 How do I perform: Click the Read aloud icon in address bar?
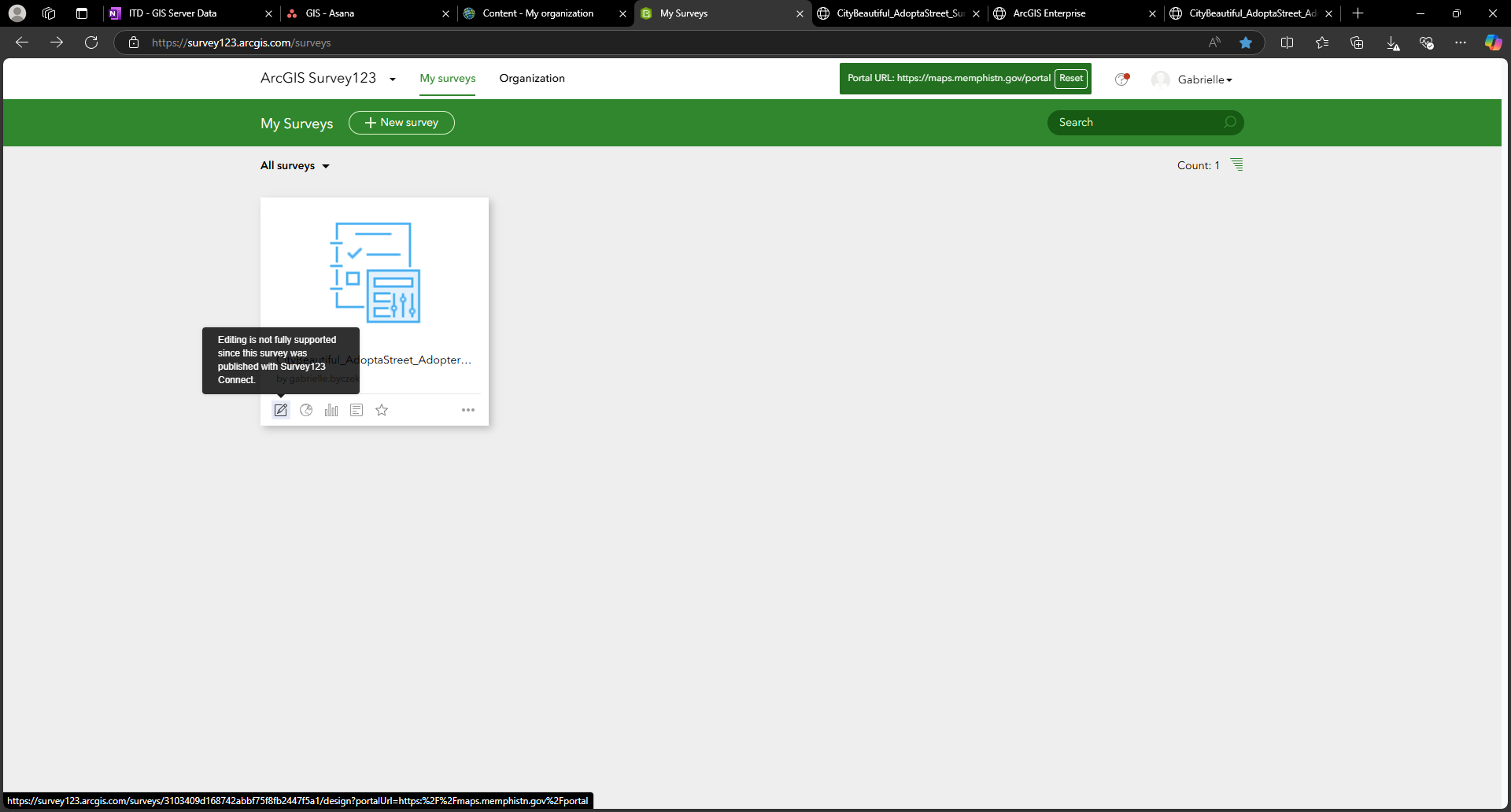tap(1214, 42)
